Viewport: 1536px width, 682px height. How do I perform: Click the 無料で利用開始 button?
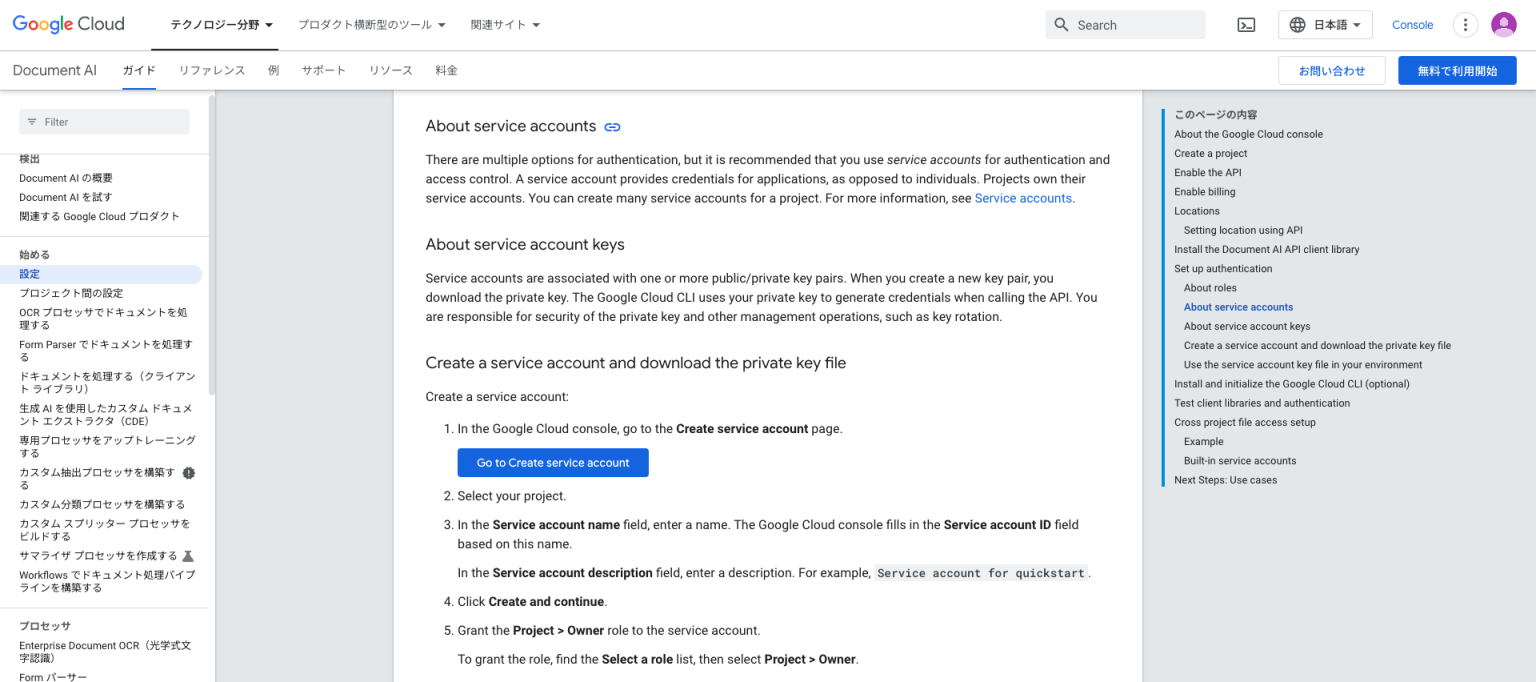1457,71
